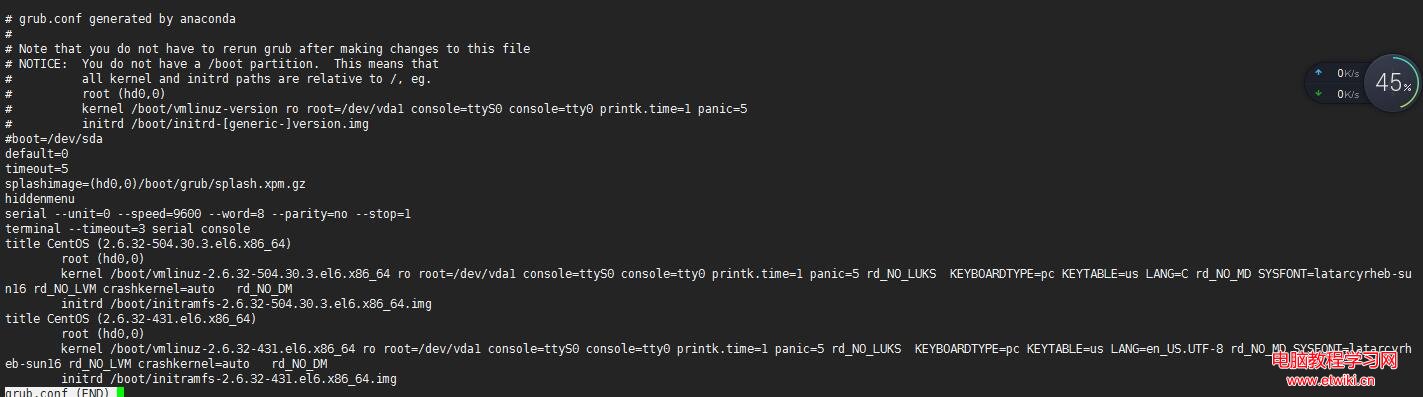Screen dimensions: 1423x397
Task: Click the #boot=/dev/sda comment line
Action: (x=54, y=139)
